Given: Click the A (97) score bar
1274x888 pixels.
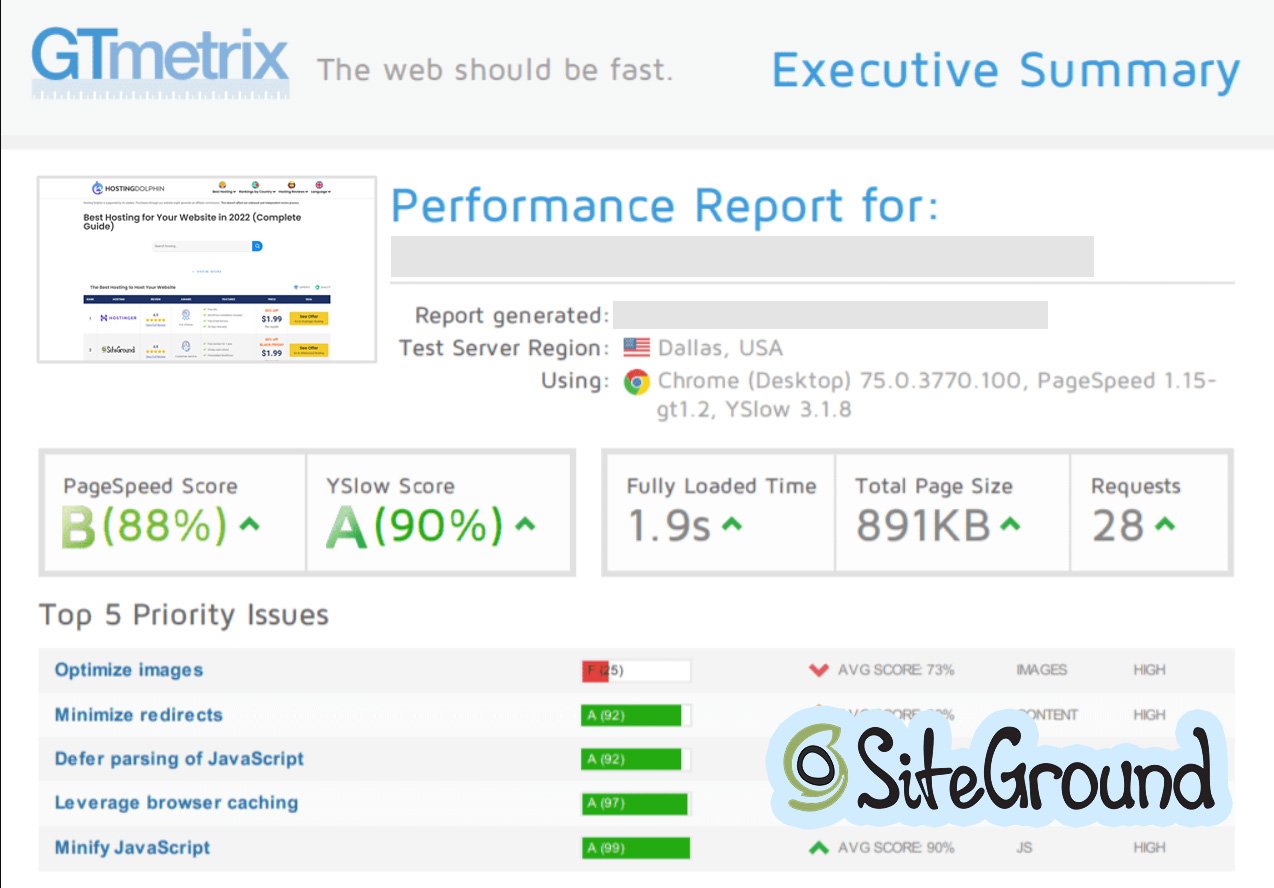Looking at the screenshot, I should (x=636, y=803).
